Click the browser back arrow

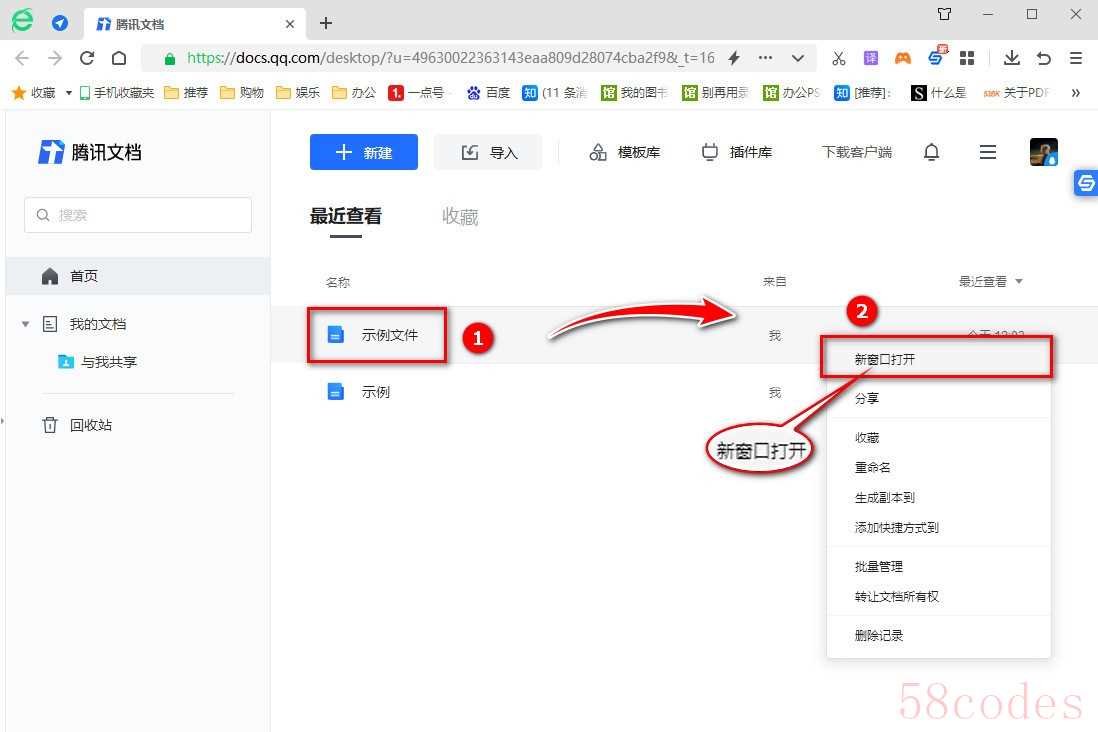(22, 58)
